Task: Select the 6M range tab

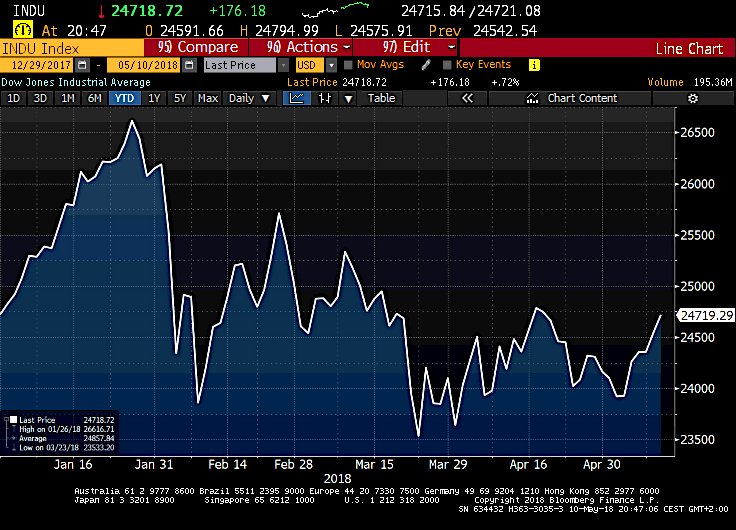Action: click(x=95, y=98)
